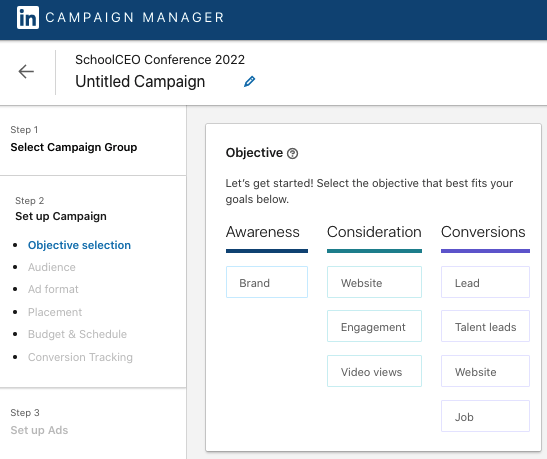This screenshot has height=459, width=547.
Task: Click the LinkedIn logo icon
Action: (x=28, y=17)
